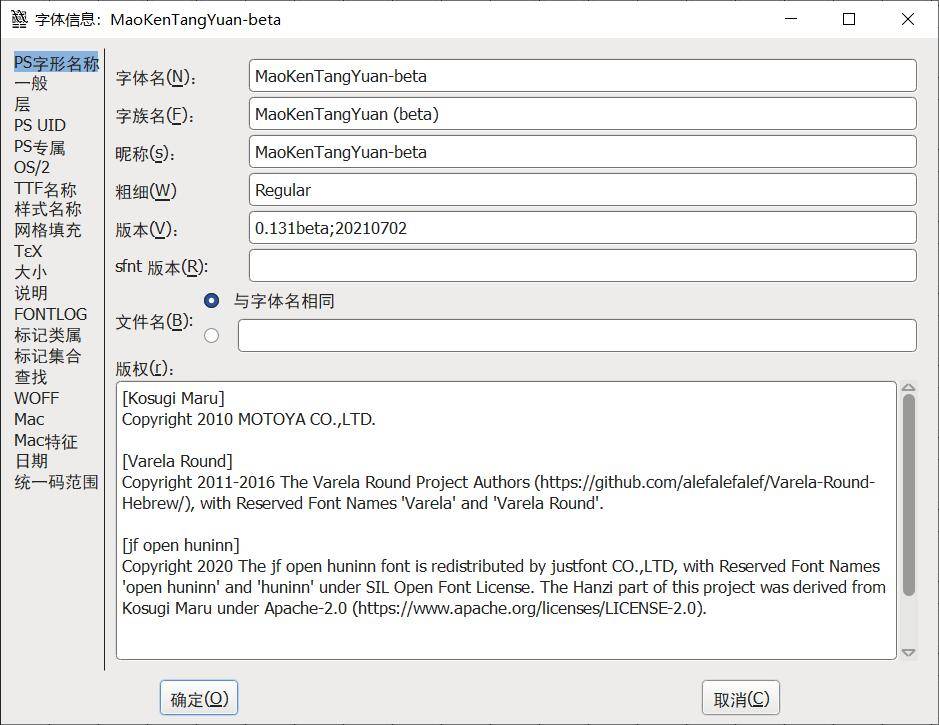Image resolution: width=939 pixels, height=725 pixels.
Task: Click the 粗细 field containing Regular
Action: tap(583, 190)
